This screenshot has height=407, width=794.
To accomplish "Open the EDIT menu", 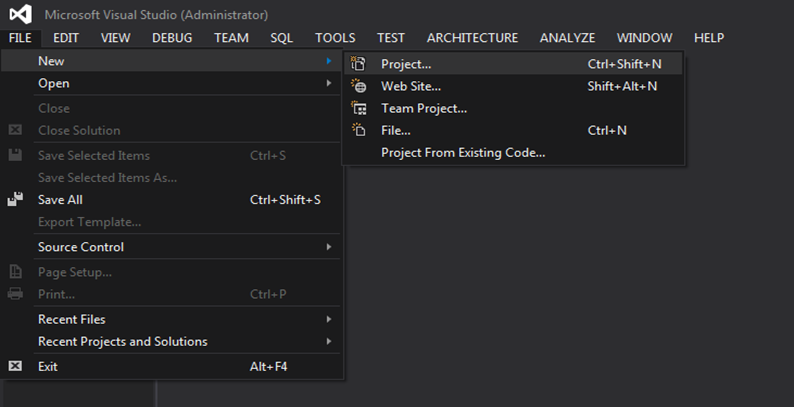I will coord(66,38).
